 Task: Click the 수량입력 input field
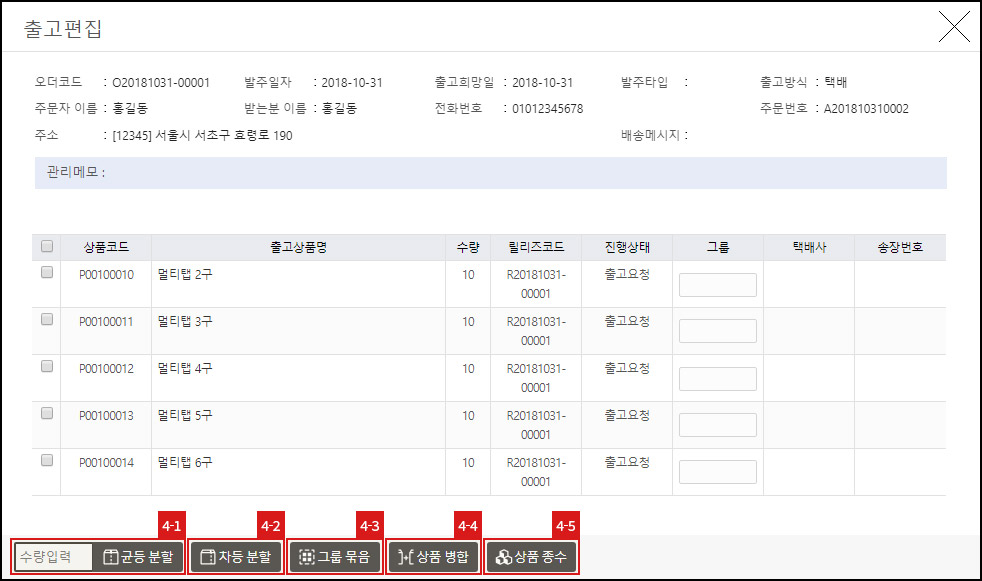(x=54, y=557)
